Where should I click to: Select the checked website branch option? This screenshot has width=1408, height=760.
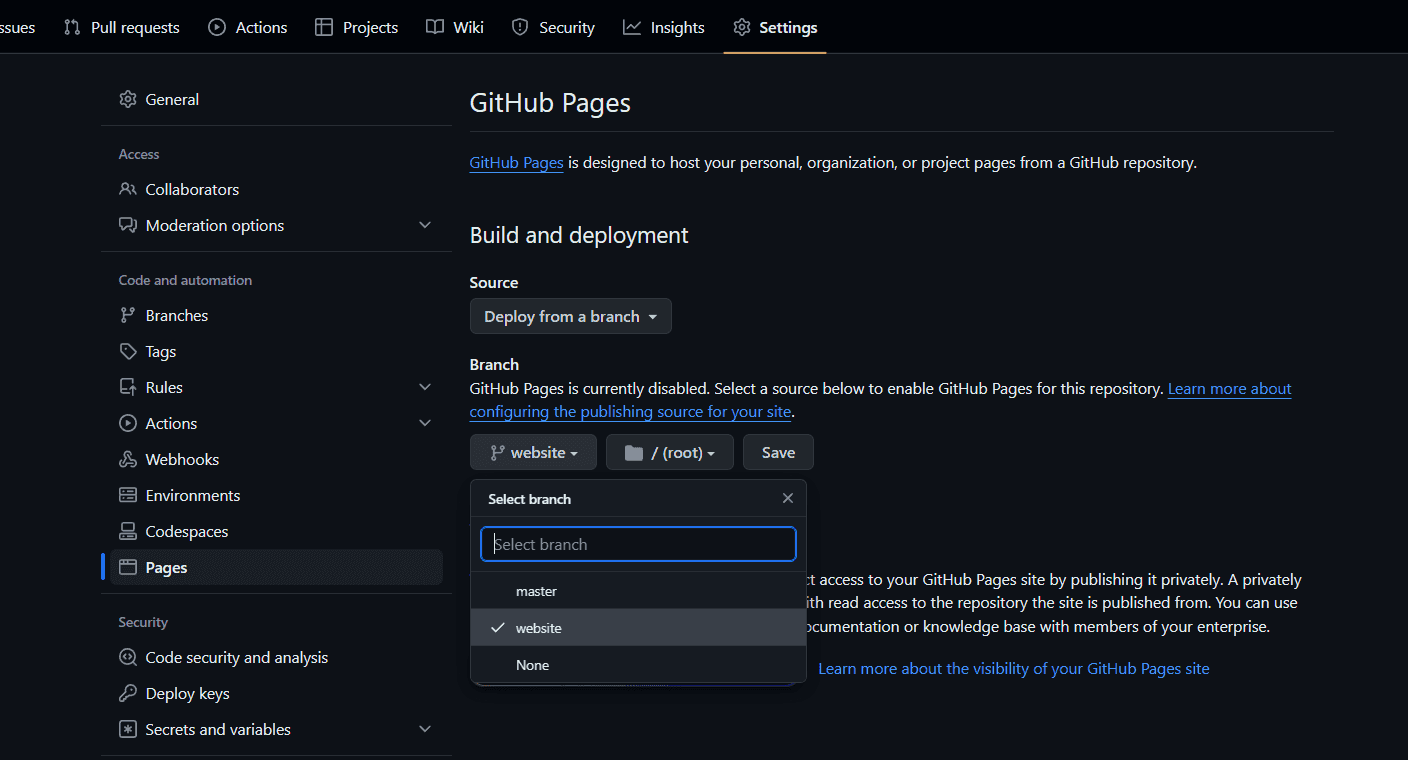(538, 628)
